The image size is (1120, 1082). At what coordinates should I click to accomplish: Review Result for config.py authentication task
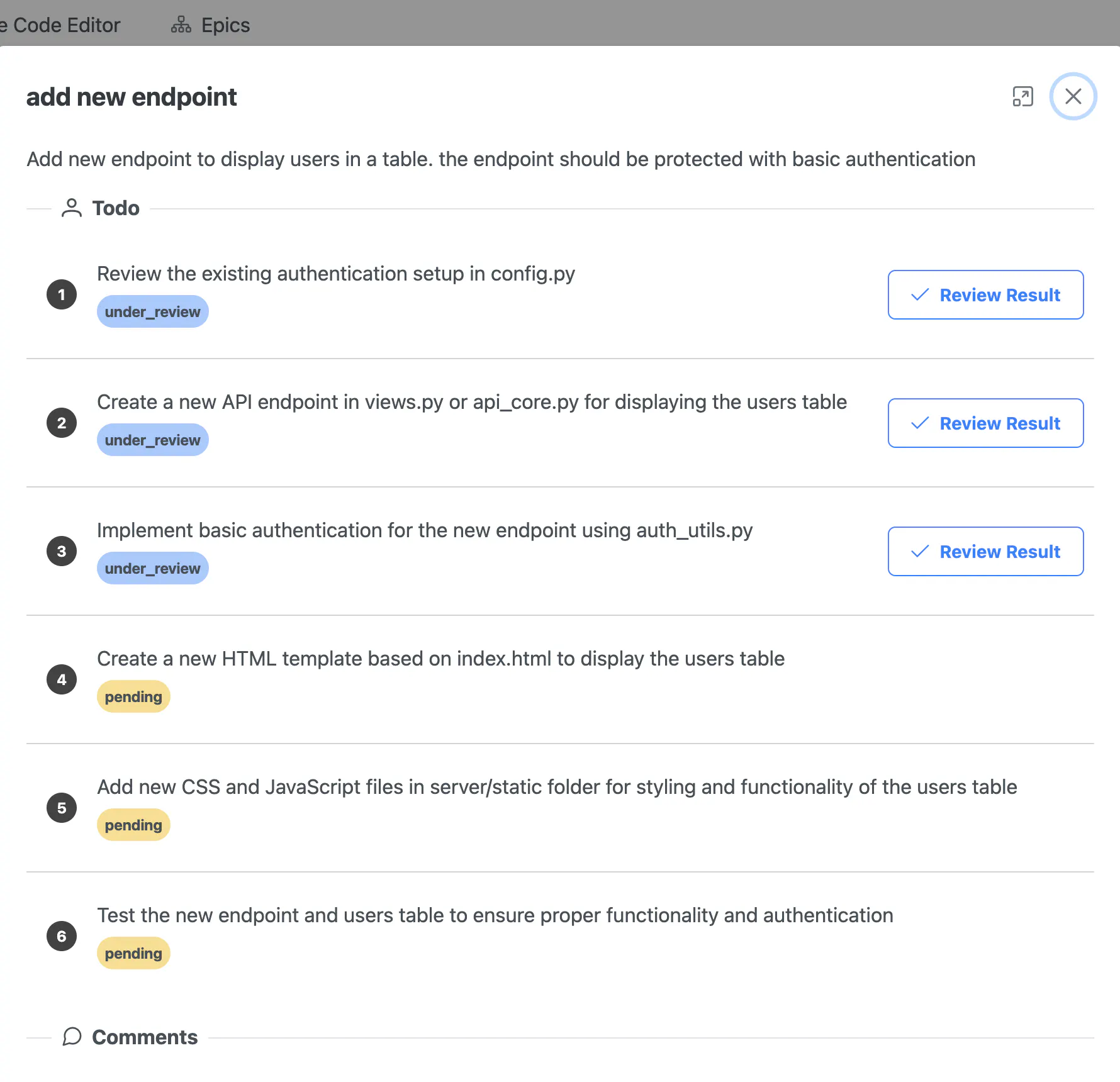(x=985, y=294)
